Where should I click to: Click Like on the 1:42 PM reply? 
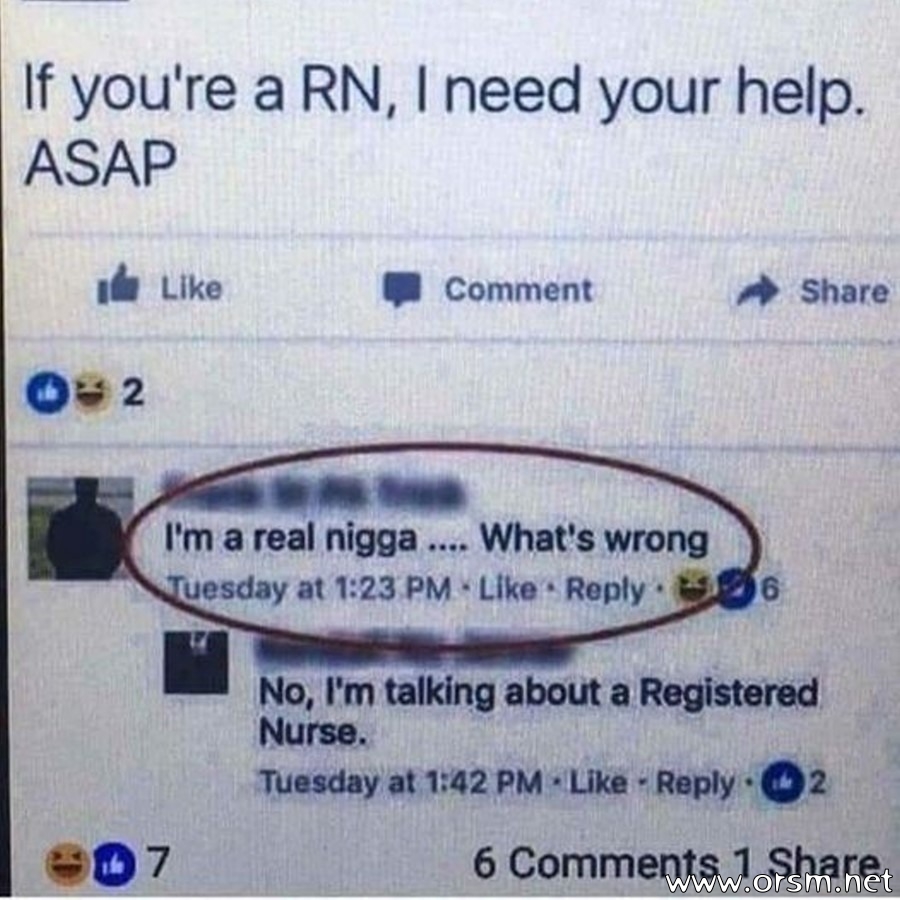point(598,782)
